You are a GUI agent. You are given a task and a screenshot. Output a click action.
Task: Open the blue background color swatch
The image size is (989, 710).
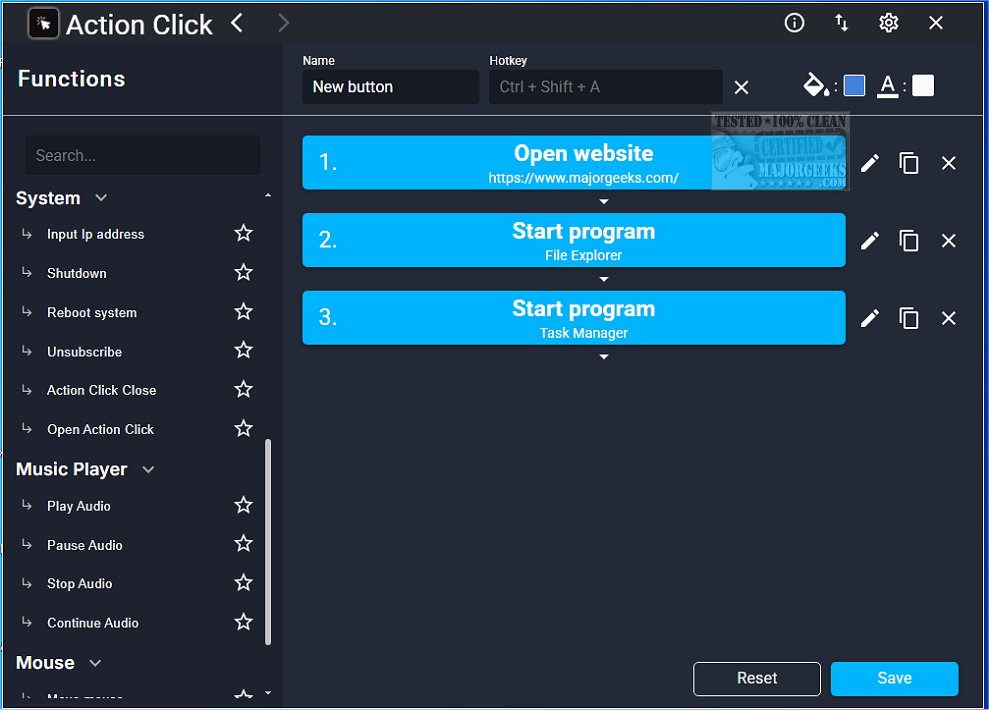coord(854,85)
